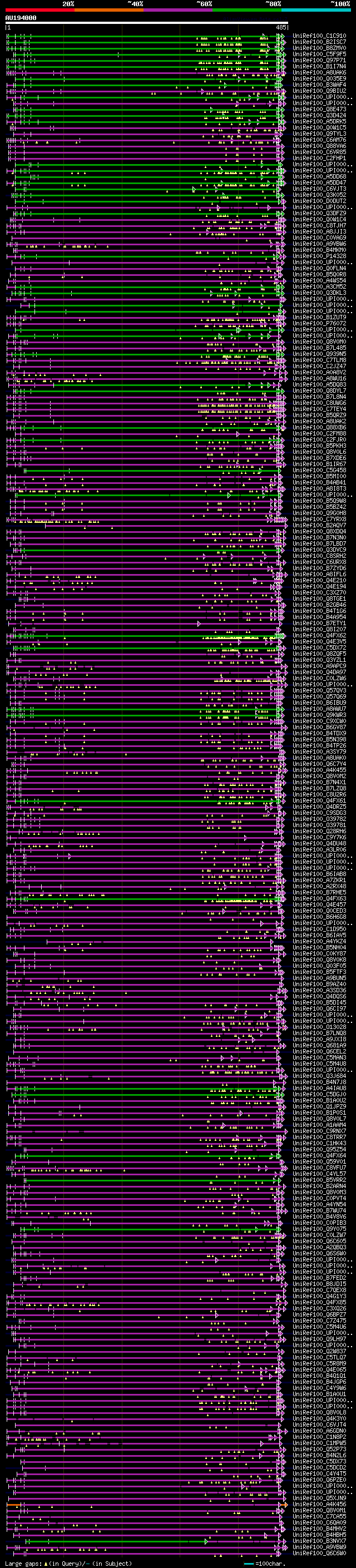This screenshot has width=356, height=1568.
Task: Select label UniRef100_Q2W837
Action: point(319,1351)
